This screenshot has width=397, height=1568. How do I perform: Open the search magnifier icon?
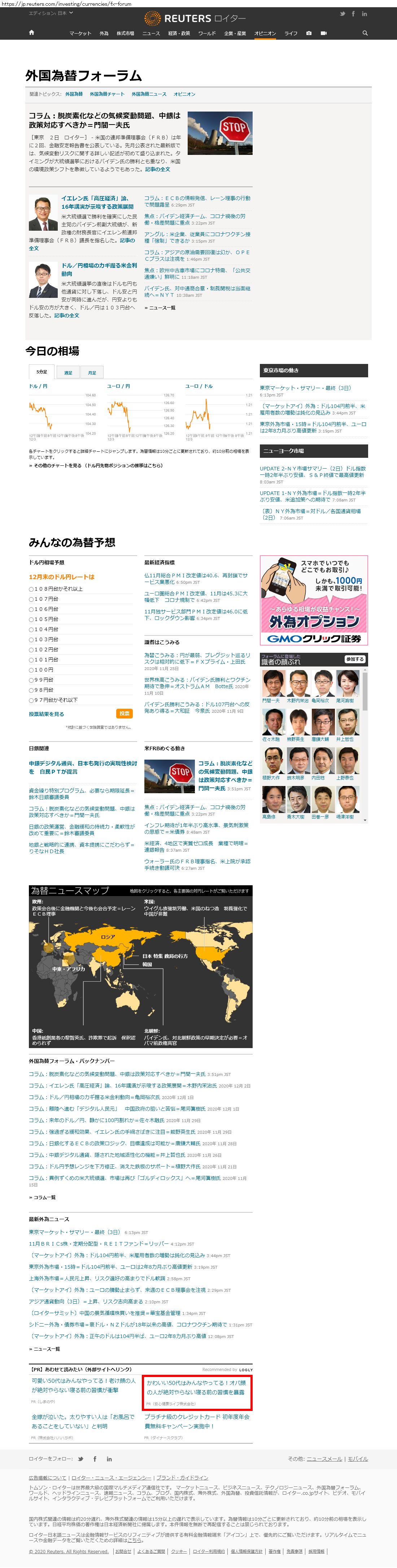tap(365, 33)
